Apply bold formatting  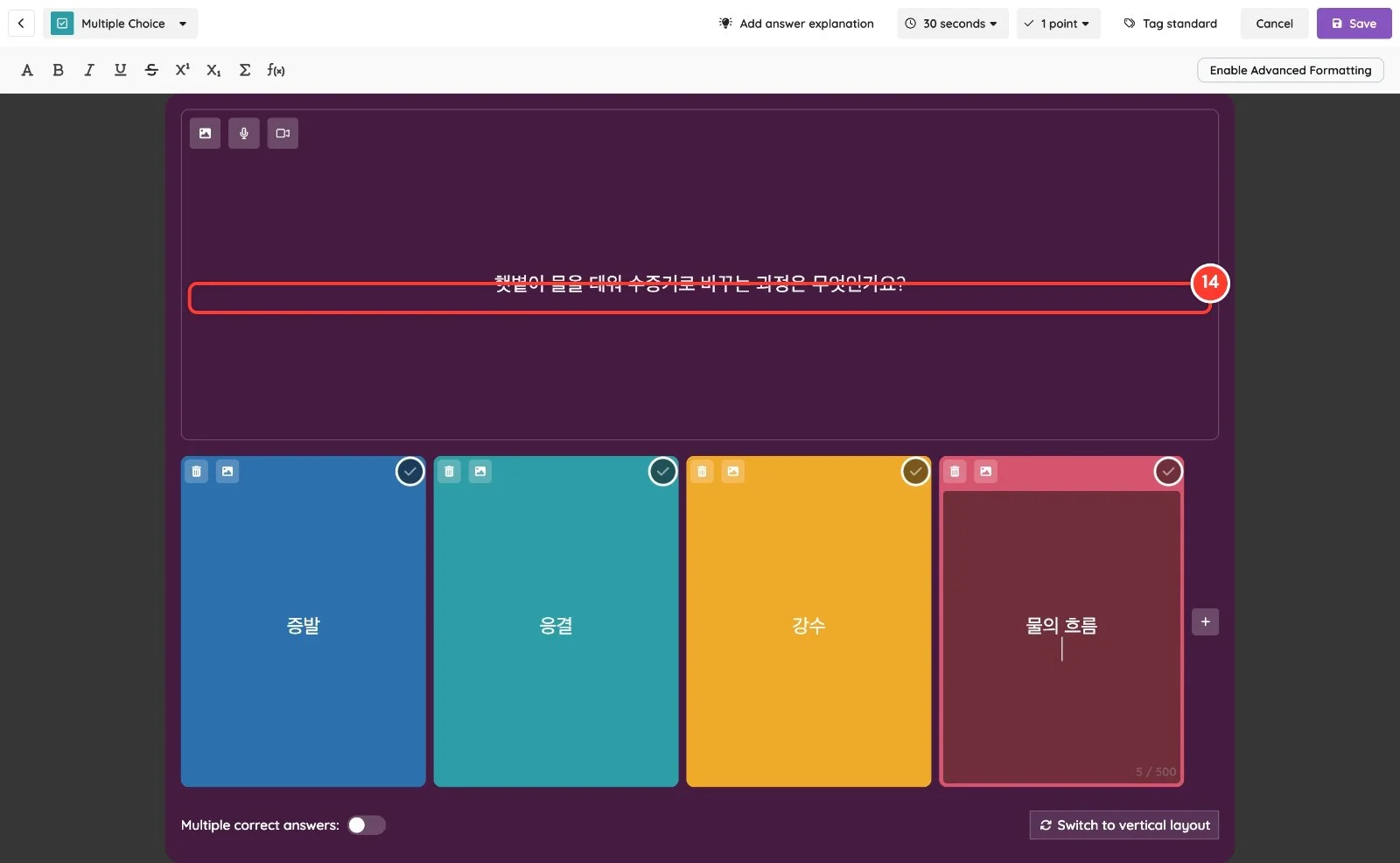pyautogui.click(x=58, y=70)
